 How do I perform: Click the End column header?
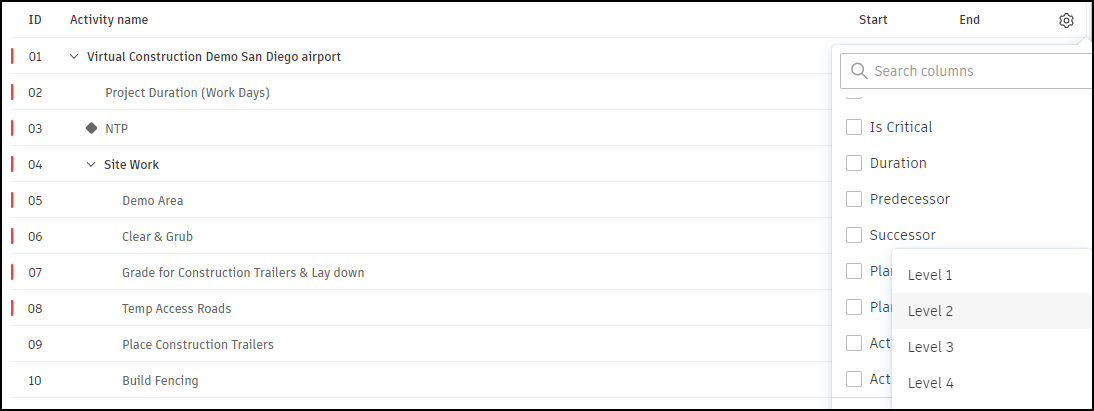coord(969,20)
